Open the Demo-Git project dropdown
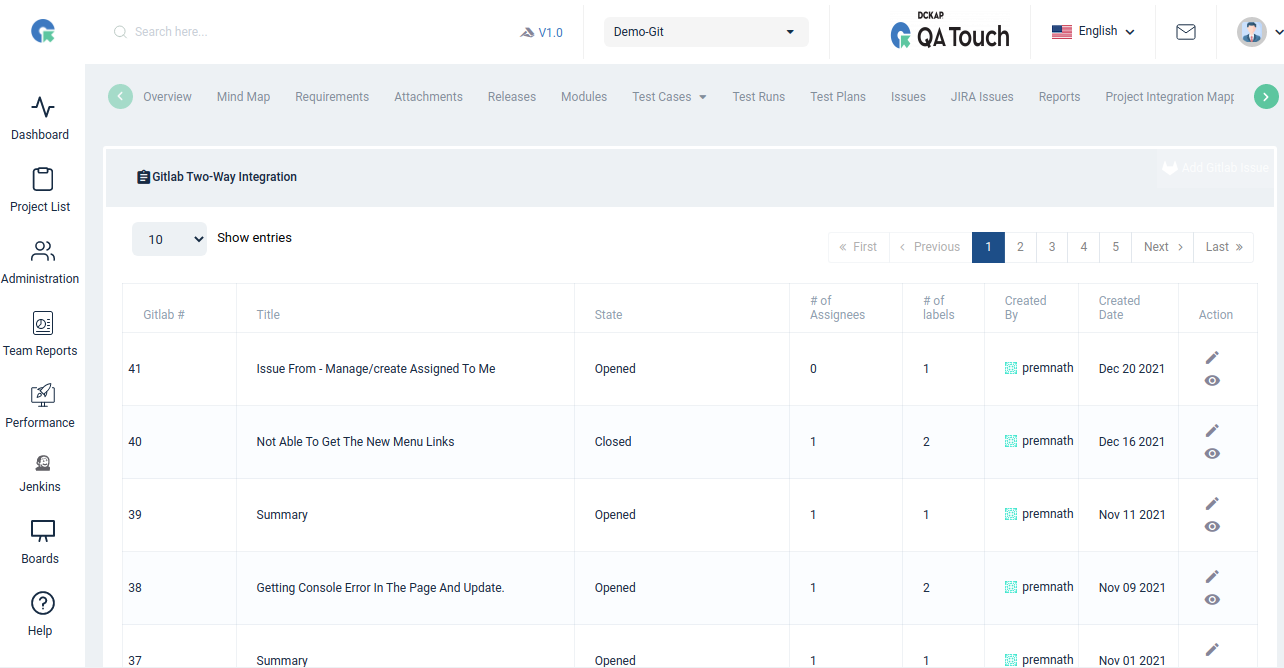Image resolution: width=1284 pixels, height=668 pixels. pyautogui.click(x=706, y=31)
